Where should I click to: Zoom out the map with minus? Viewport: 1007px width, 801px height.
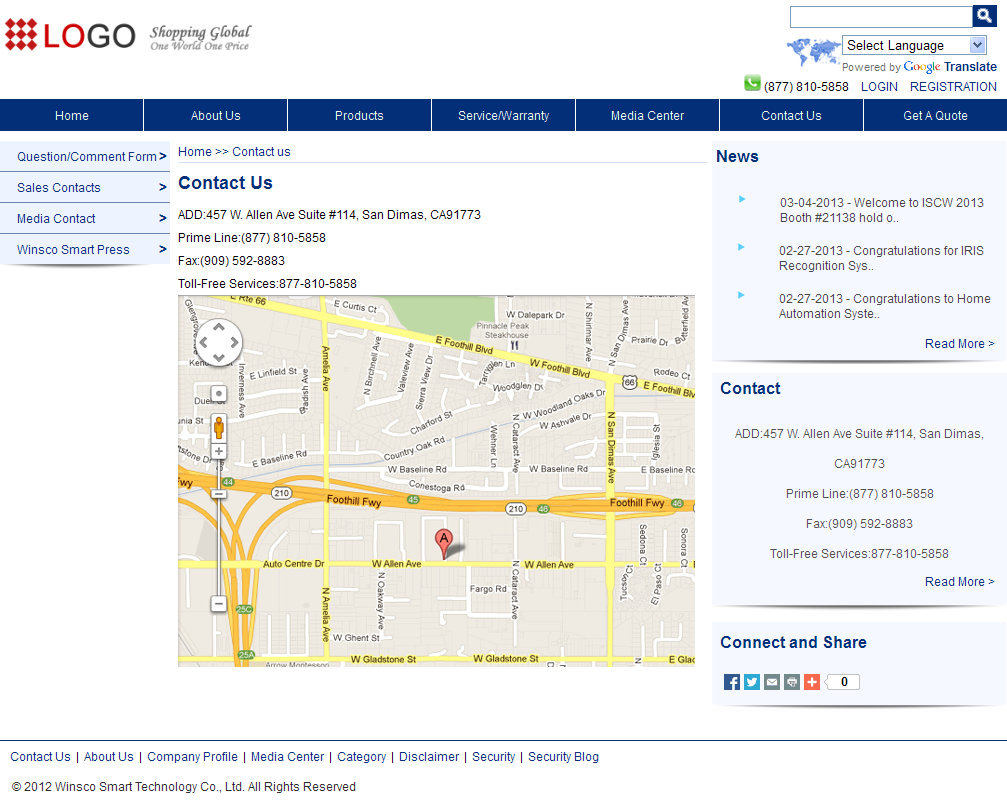pos(219,604)
